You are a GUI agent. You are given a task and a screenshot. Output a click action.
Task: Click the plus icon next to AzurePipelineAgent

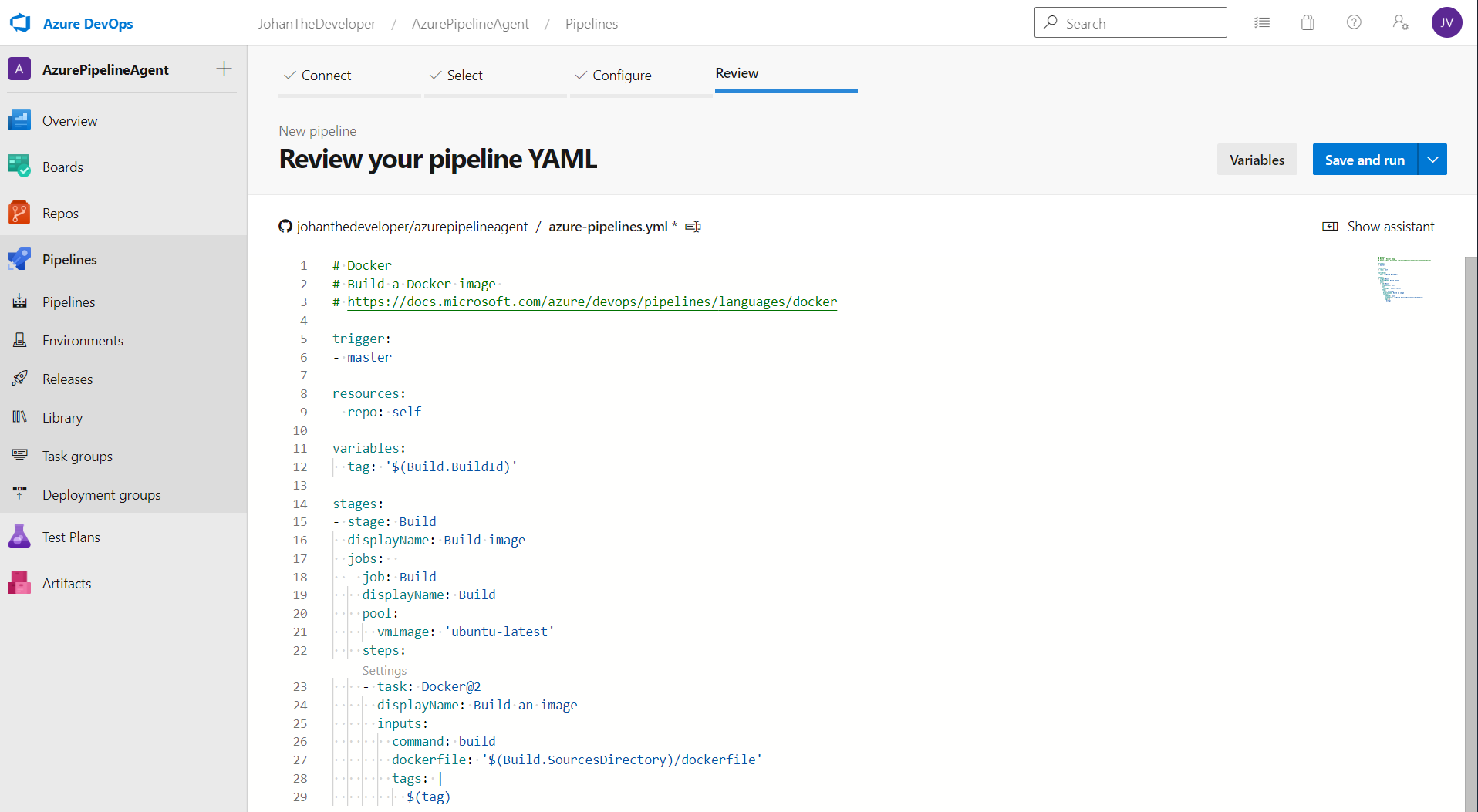coord(224,69)
